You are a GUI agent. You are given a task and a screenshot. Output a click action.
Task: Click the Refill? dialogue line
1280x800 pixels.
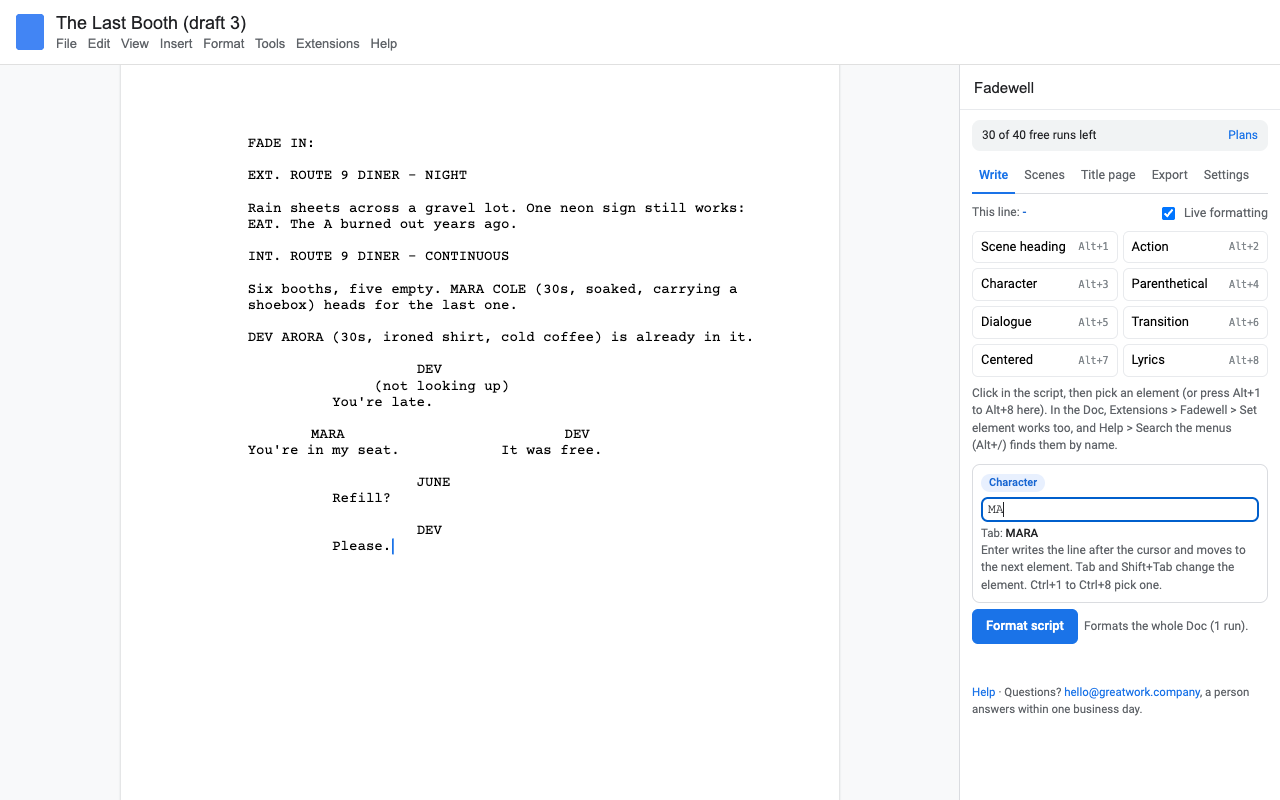[x=361, y=498]
